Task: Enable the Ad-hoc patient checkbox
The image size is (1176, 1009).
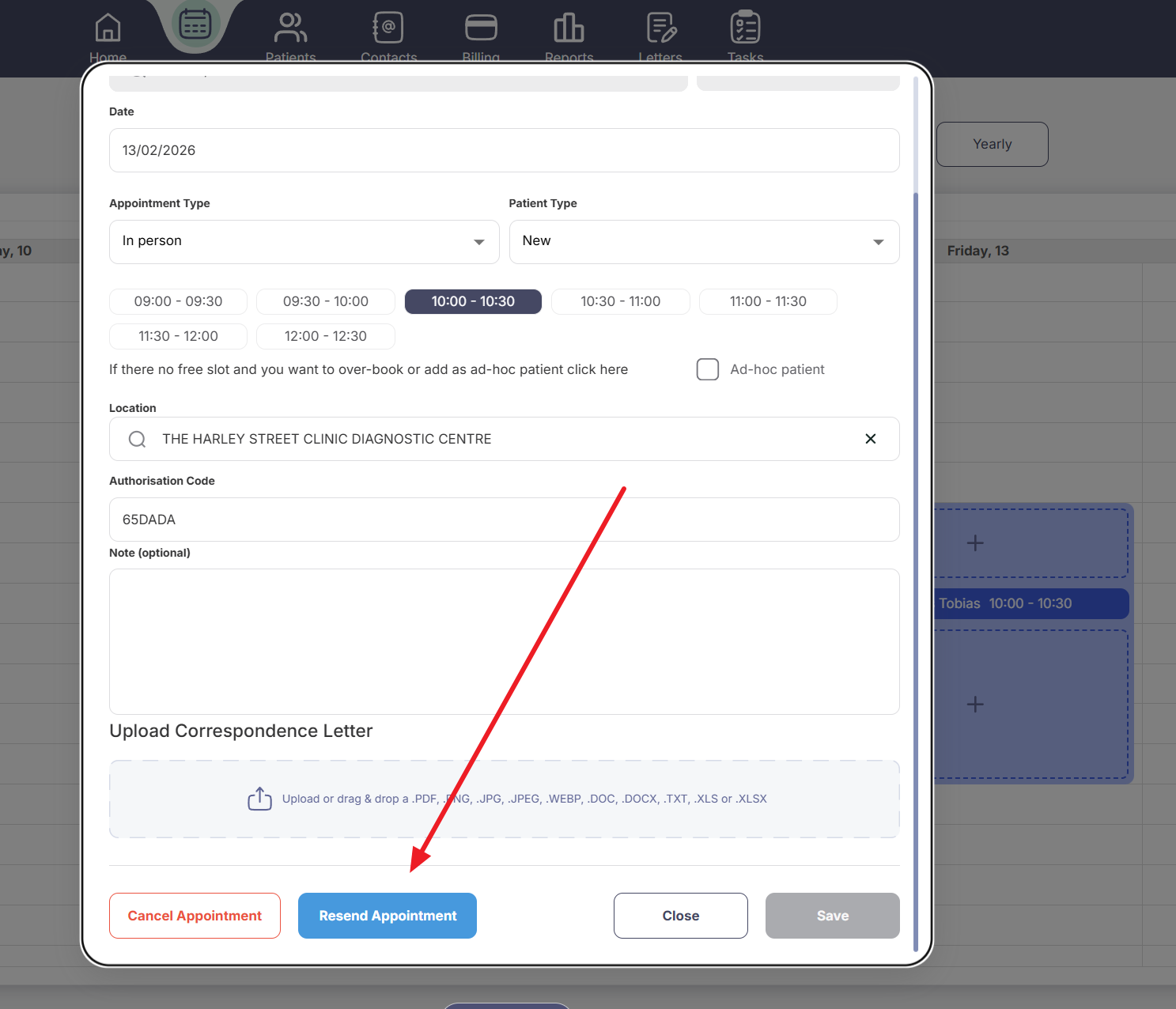Action: [x=708, y=369]
